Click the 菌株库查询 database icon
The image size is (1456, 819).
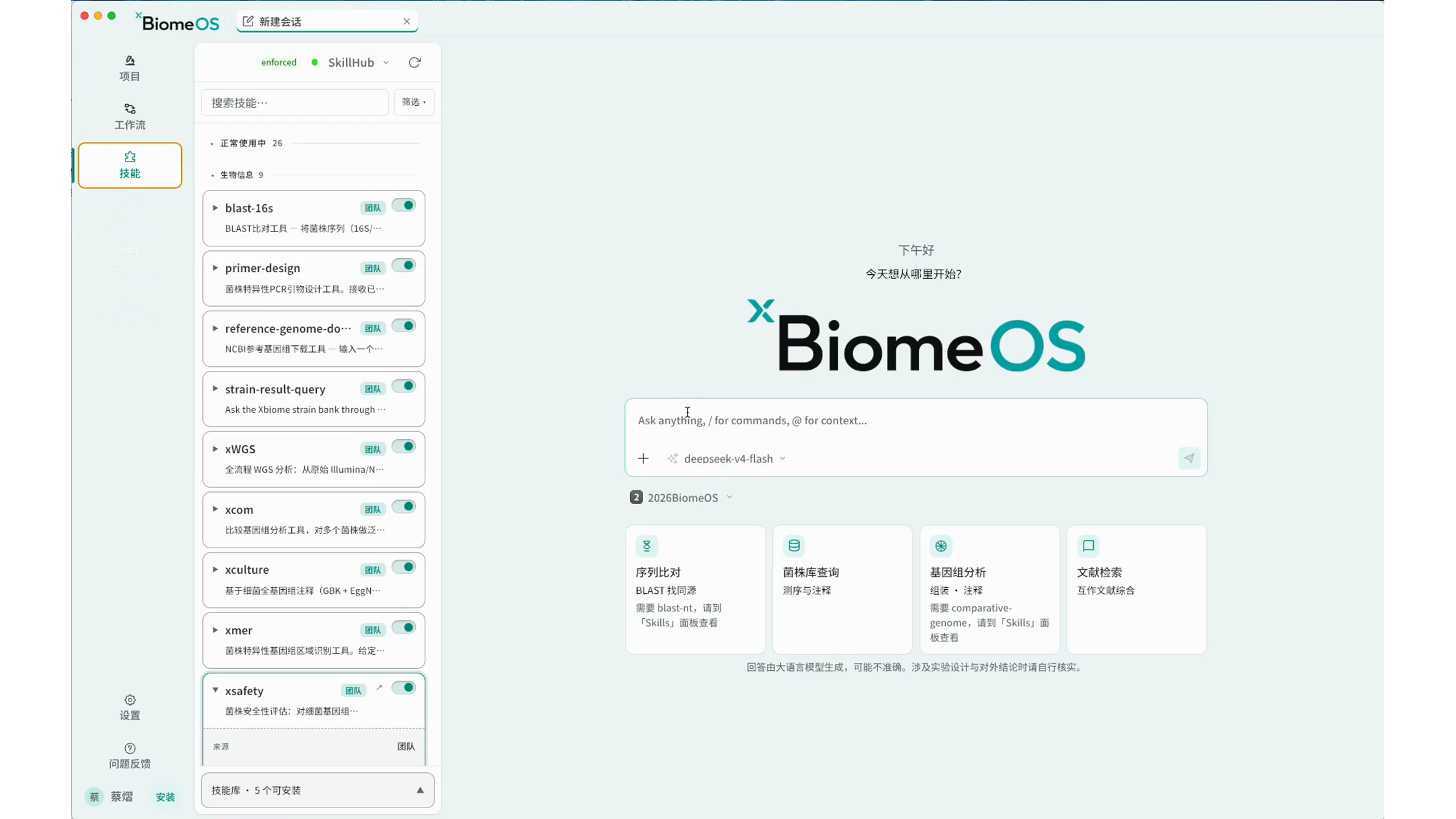(x=793, y=546)
